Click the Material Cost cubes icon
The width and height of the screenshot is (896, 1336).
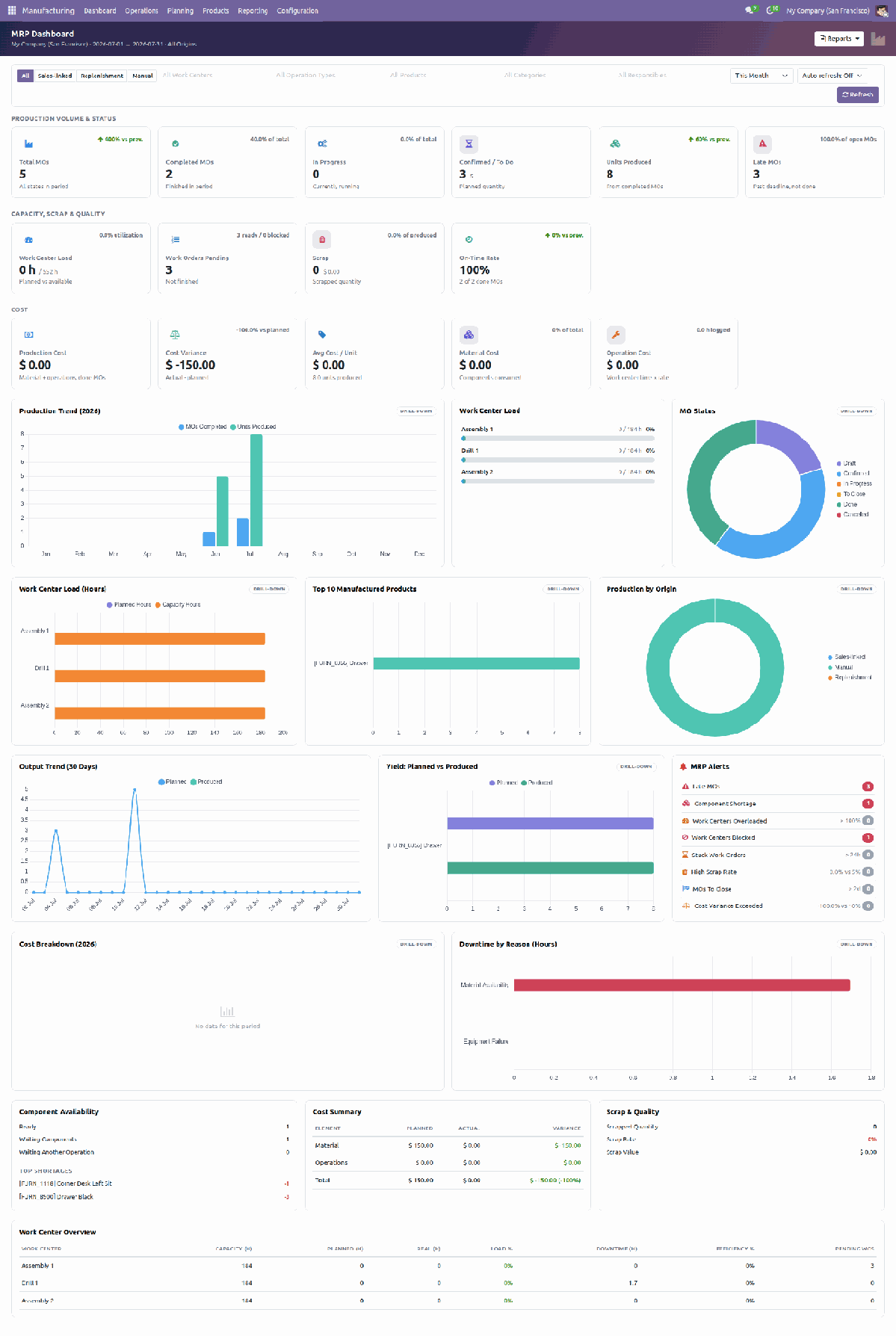click(469, 335)
